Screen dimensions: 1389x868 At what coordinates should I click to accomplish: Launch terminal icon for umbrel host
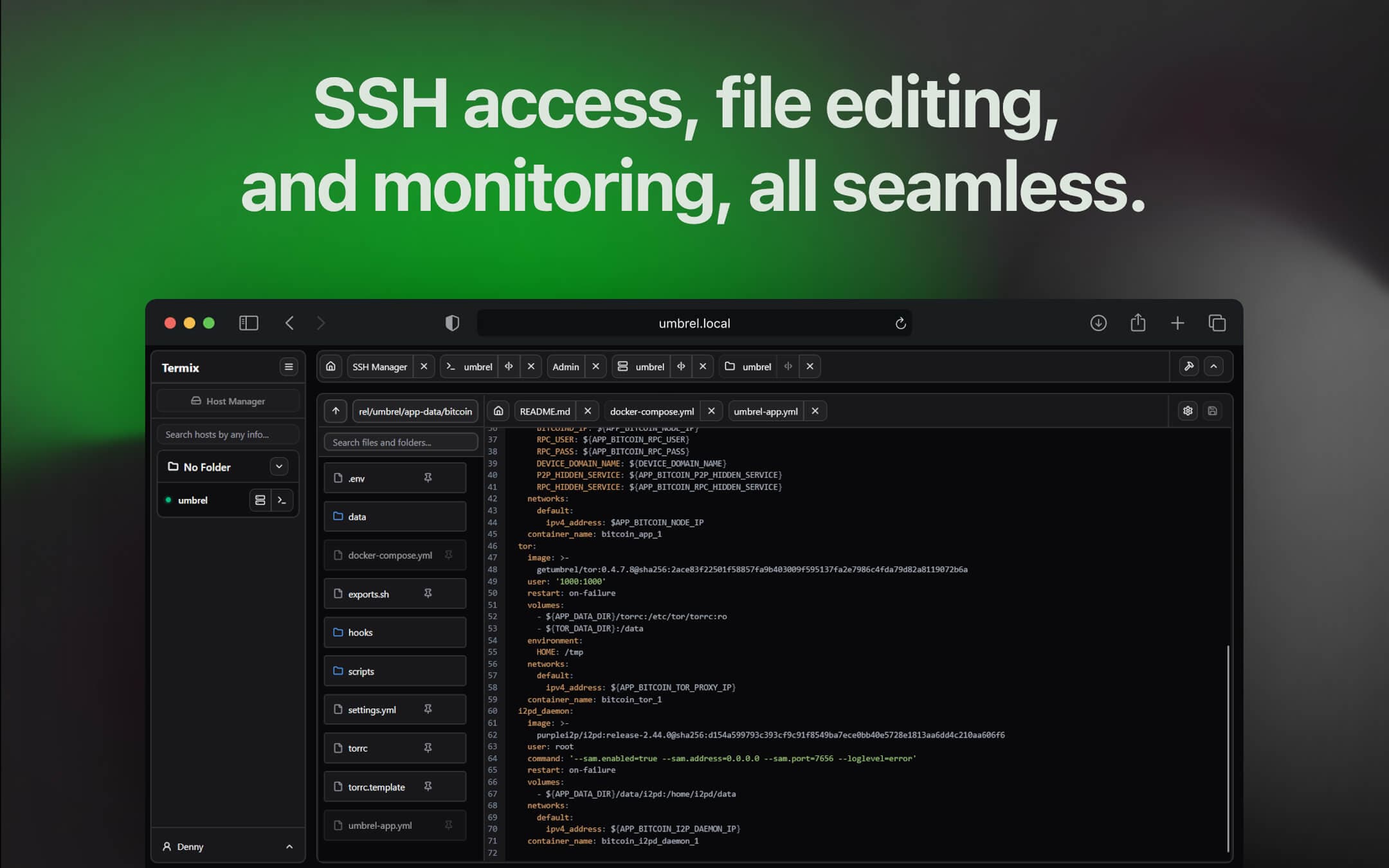coord(282,500)
